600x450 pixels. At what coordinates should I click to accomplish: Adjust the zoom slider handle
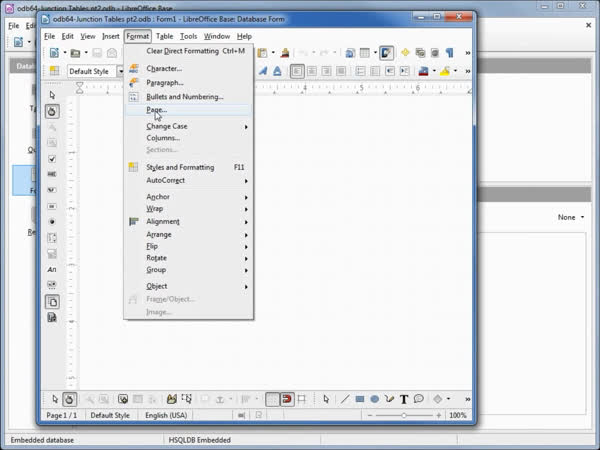404,415
